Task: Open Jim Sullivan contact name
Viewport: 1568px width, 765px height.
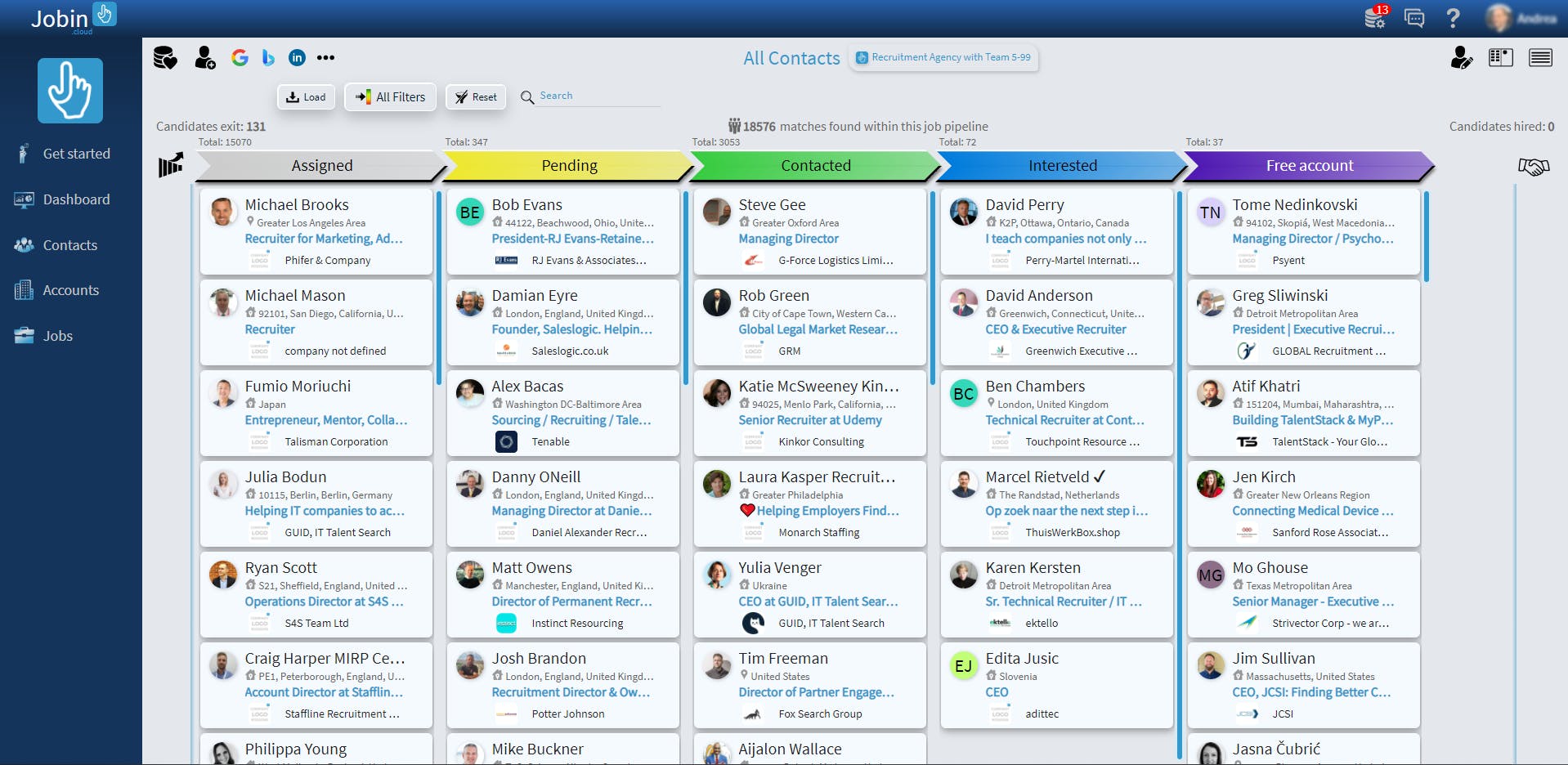Action: pyautogui.click(x=1274, y=659)
